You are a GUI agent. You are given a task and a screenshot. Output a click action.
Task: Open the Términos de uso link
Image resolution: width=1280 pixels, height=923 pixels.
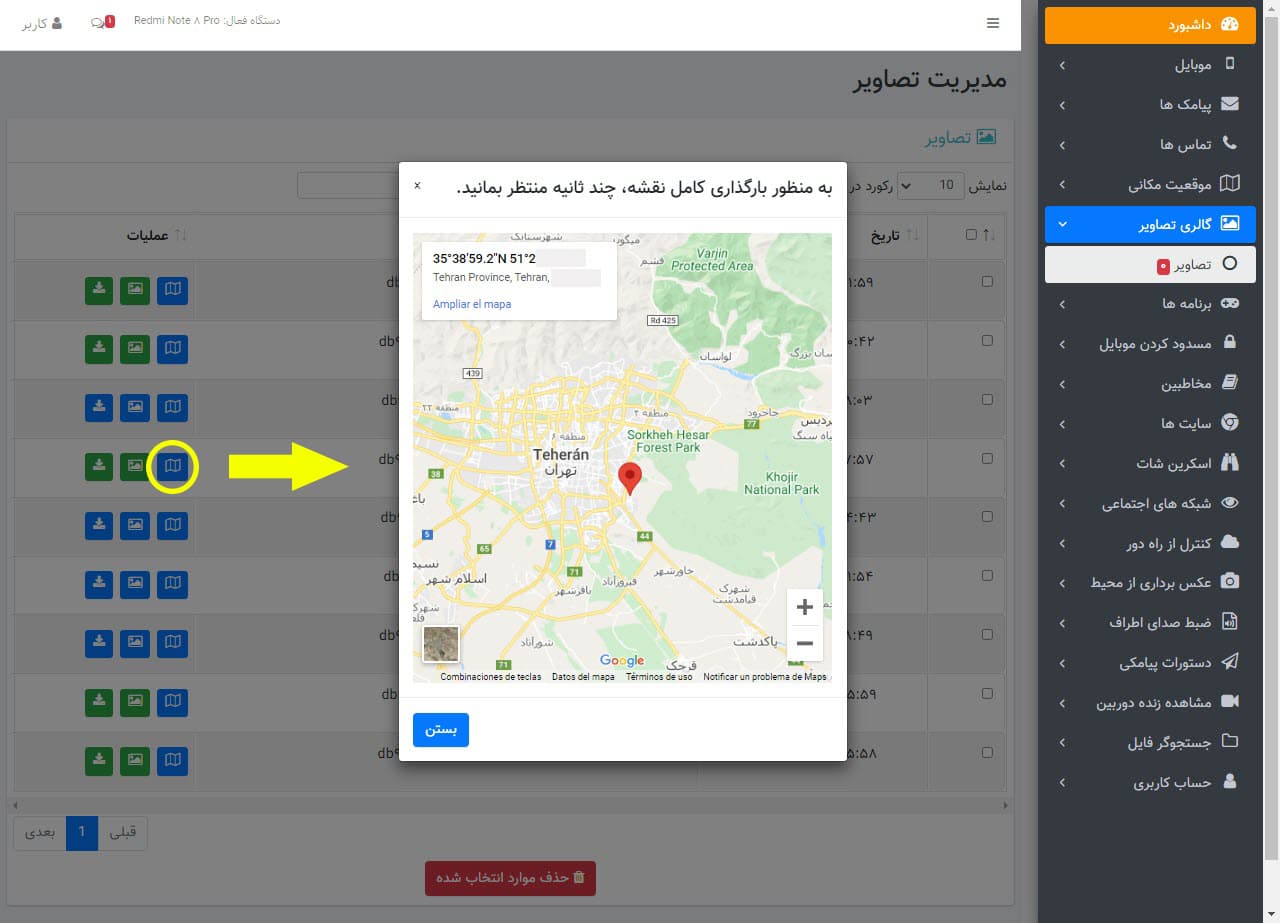(x=659, y=677)
